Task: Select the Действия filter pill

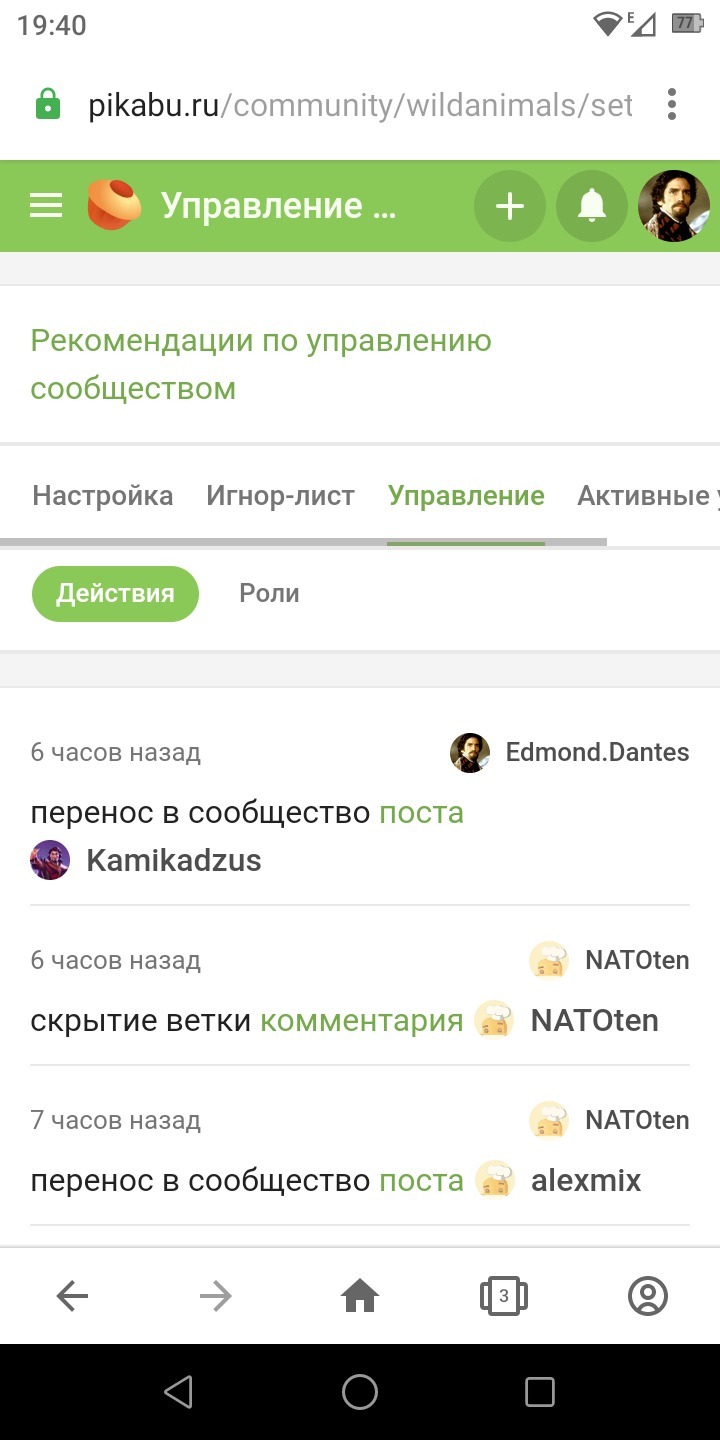Action: coord(115,593)
